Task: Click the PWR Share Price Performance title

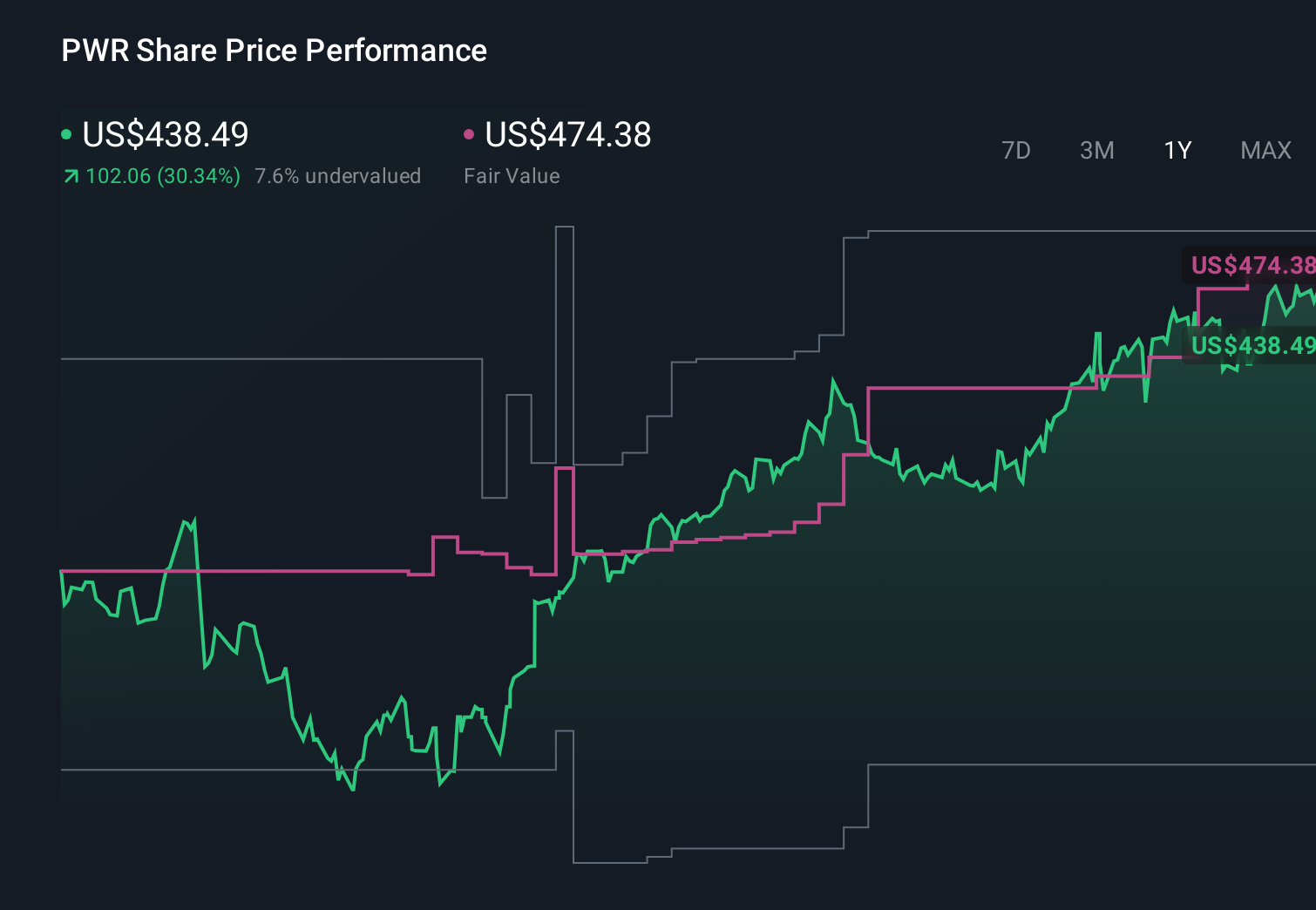Action: click(274, 51)
